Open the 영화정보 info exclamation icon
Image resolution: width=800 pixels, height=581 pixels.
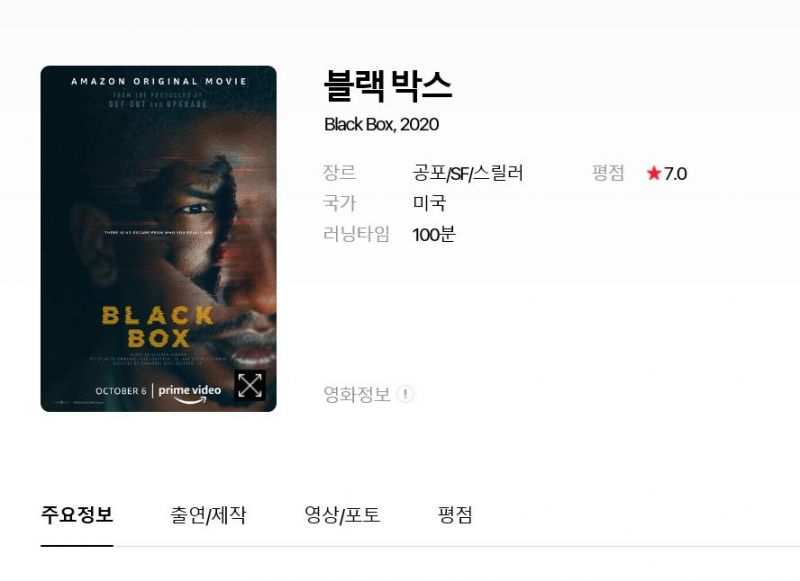coord(406,394)
